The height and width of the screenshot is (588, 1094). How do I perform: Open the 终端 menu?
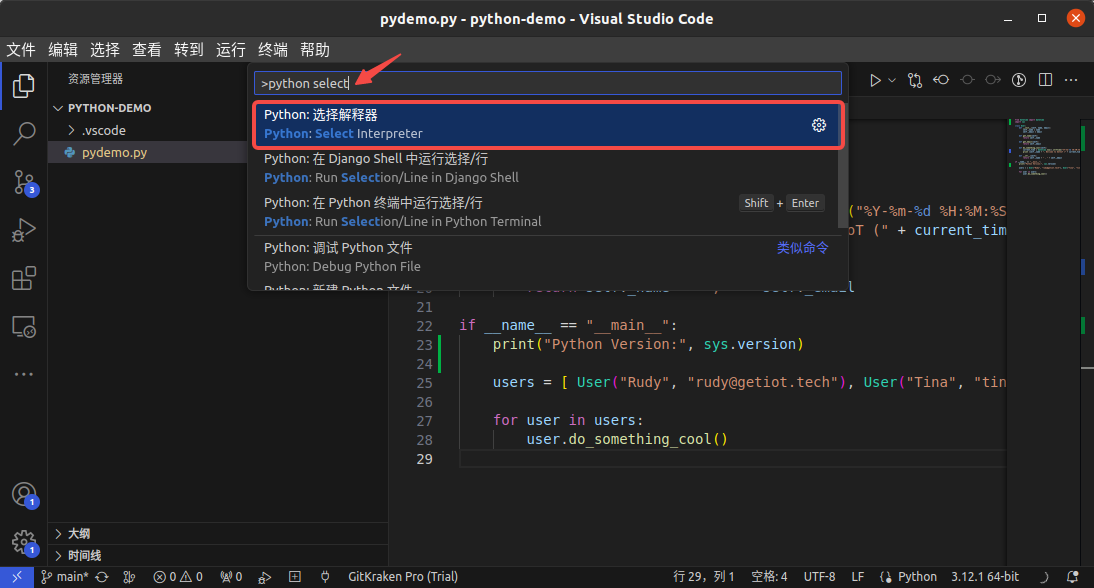click(x=273, y=50)
